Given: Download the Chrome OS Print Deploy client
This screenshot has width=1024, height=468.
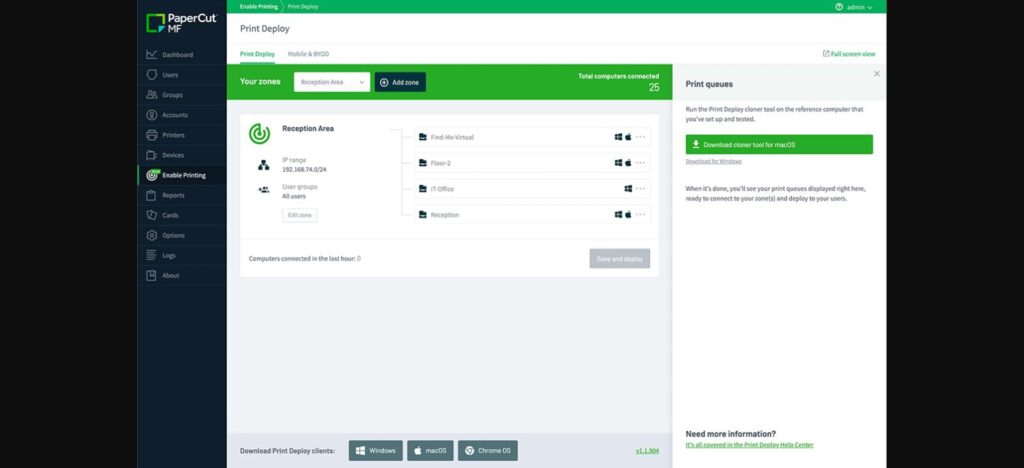Looking at the screenshot, I should tap(488, 450).
